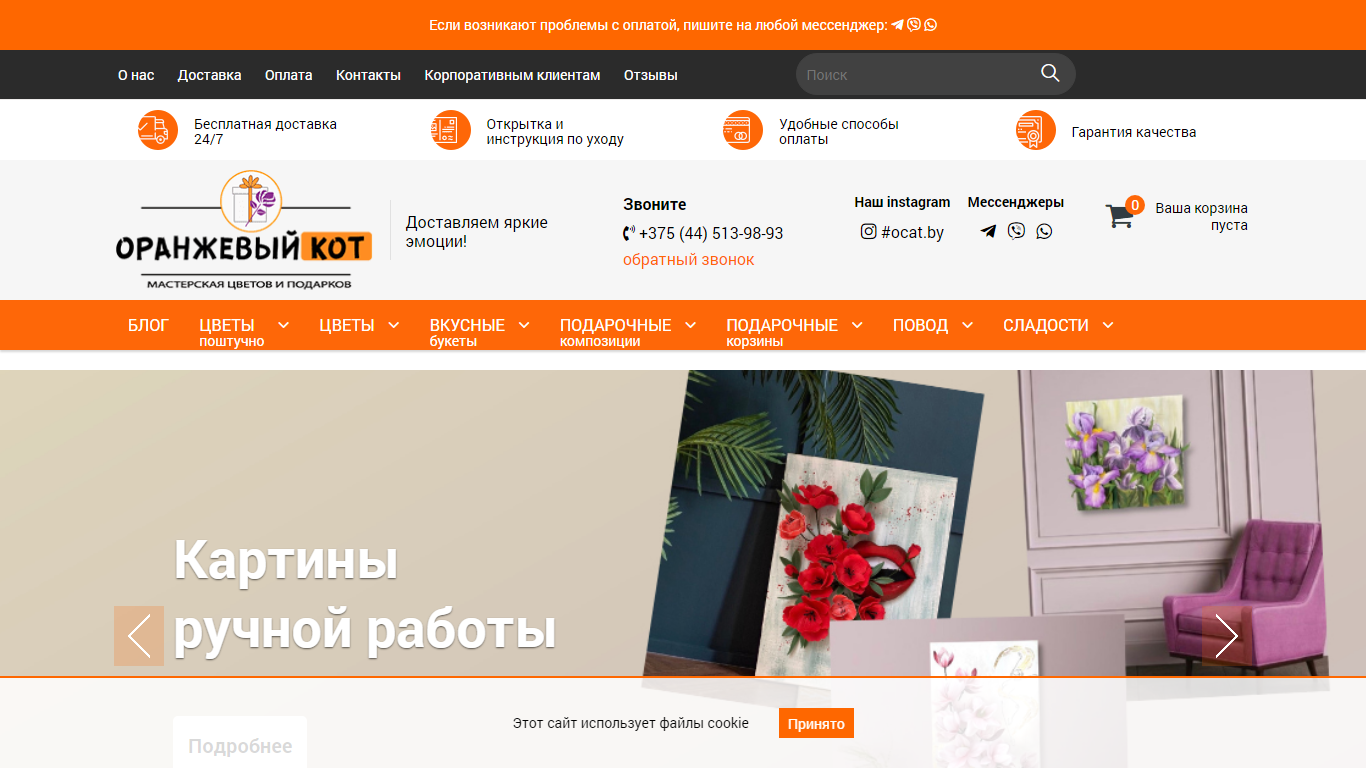The width and height of the screenshot is (1366, 768).
Task: Click Гарантия качества text
Action: 1134,132
